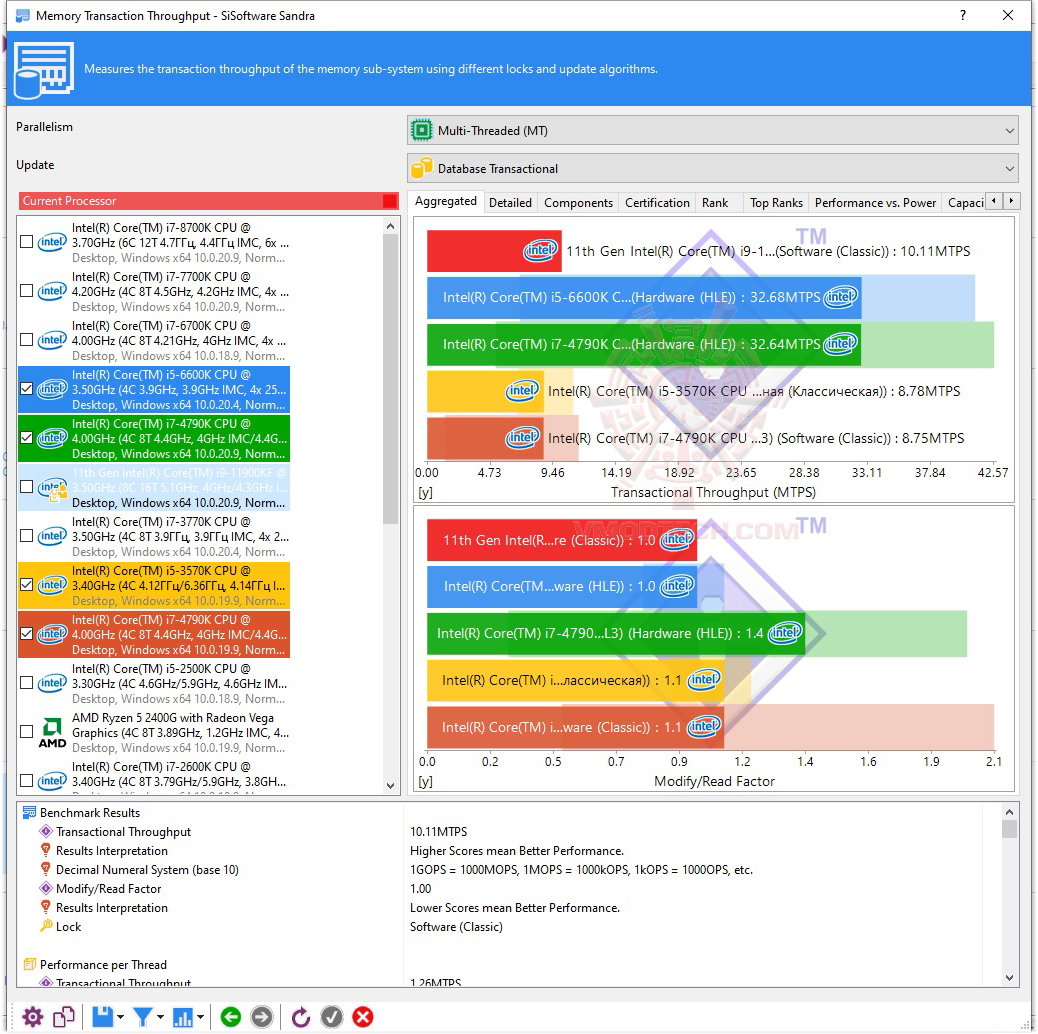The height and width of the screenshot is (1034, 1038).
Task: Check the i7-3770K CPU checkbox
Action: [26, 536]
